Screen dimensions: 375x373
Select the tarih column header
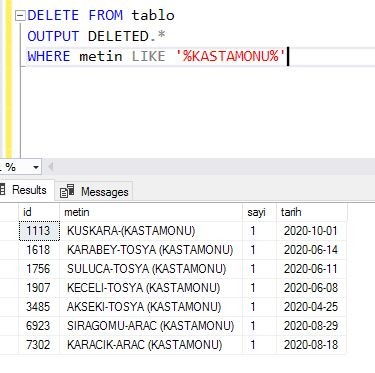(311, 212)
